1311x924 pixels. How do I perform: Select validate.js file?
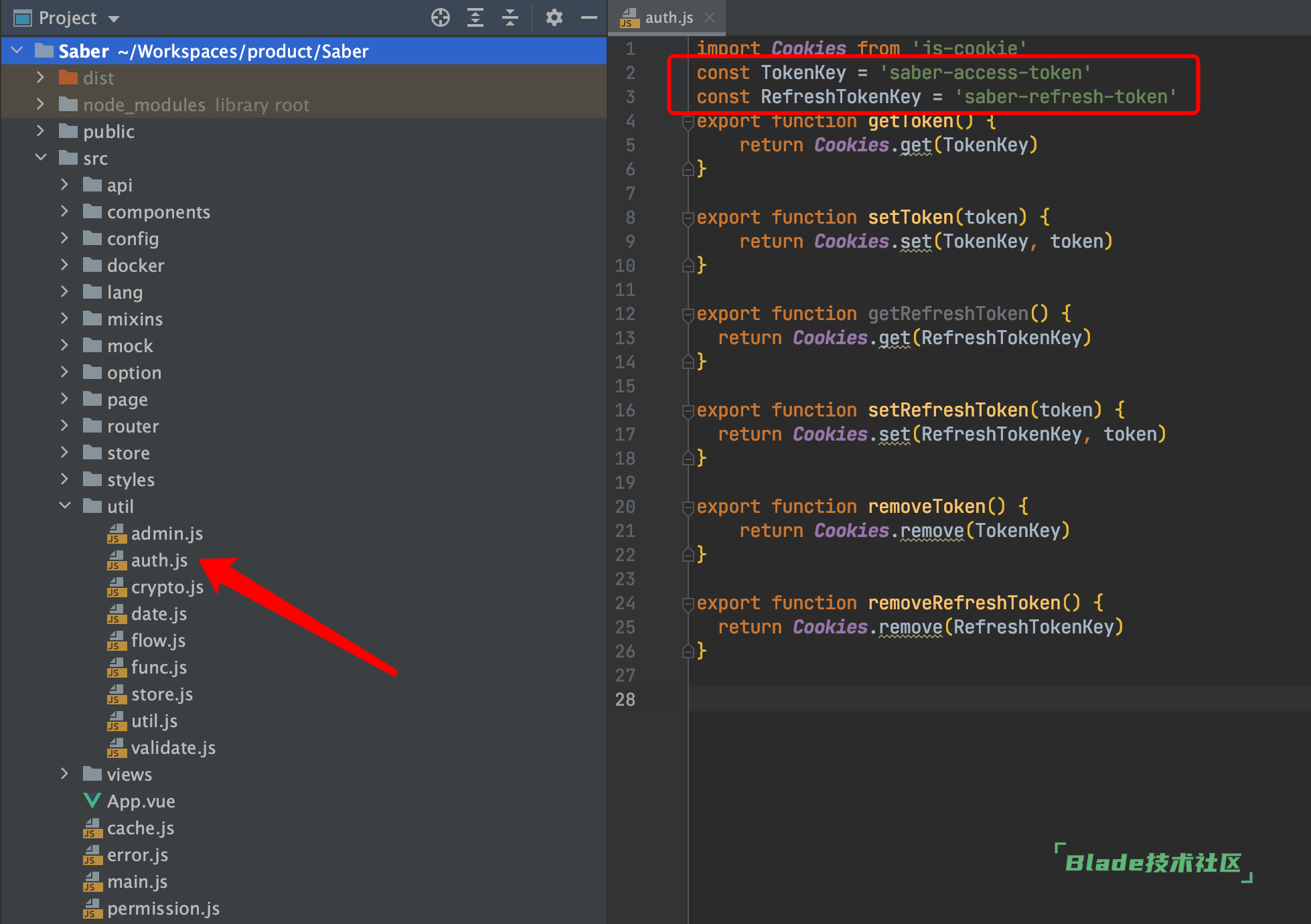point(173,748)
